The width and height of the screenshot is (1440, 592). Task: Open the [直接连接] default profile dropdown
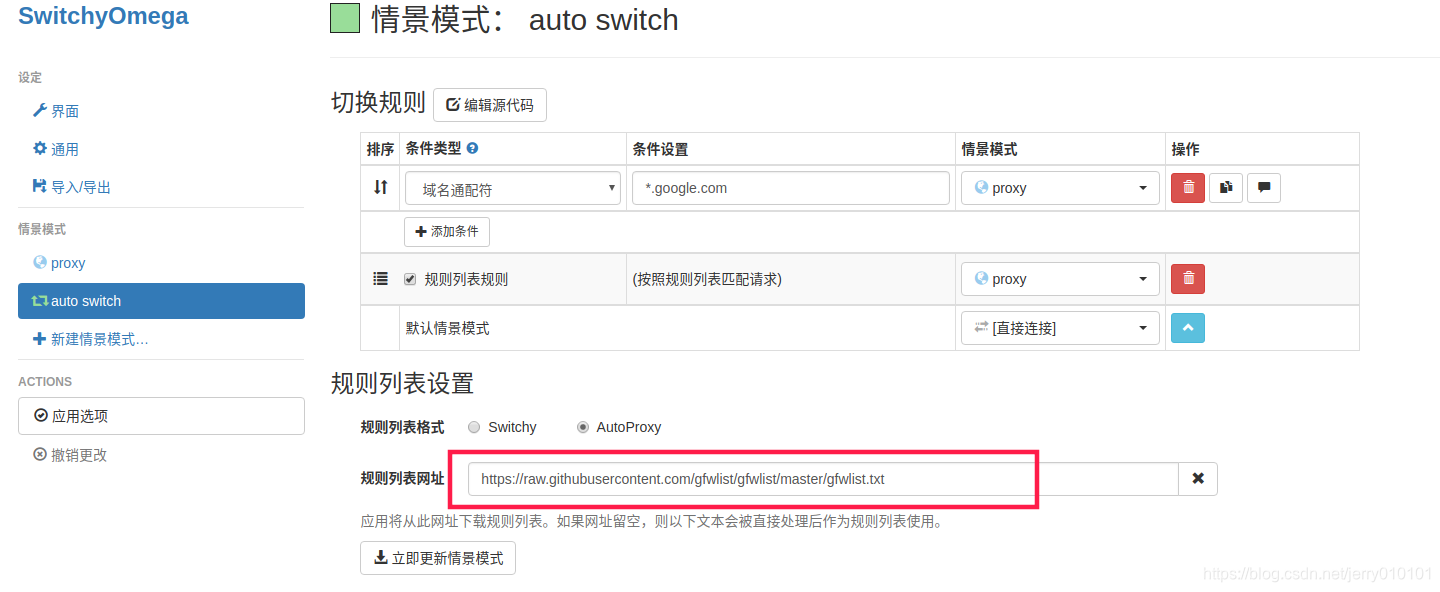[x=1060, y=328]
